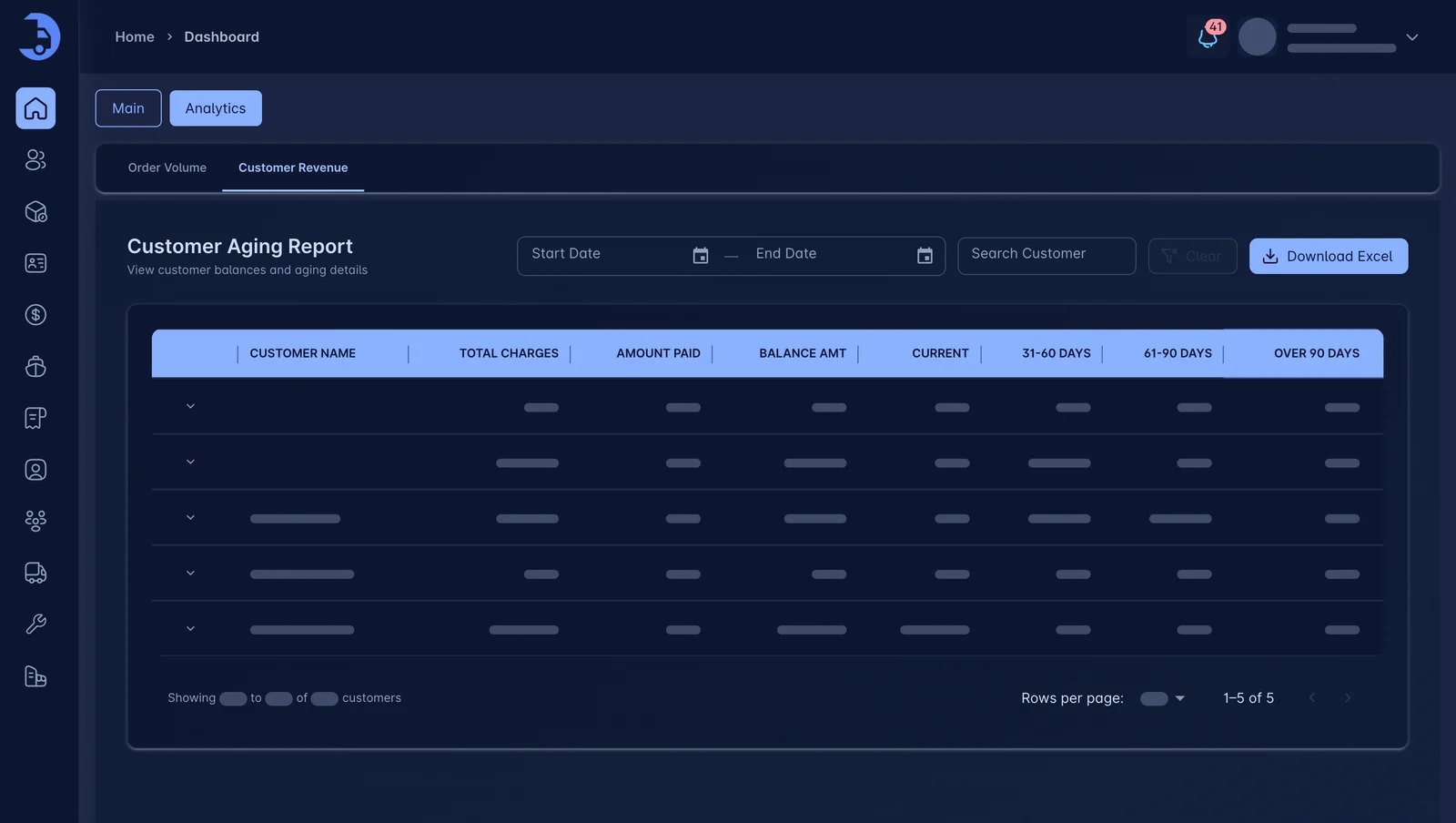Open the team group sidebar icon
This screenshot has height=823, width=1456.
[x=35, y=521]
